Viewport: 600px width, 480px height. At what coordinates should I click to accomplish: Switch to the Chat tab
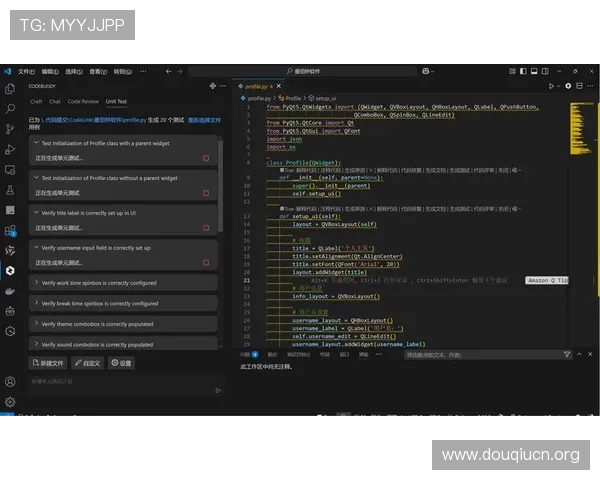coord(55,101)
